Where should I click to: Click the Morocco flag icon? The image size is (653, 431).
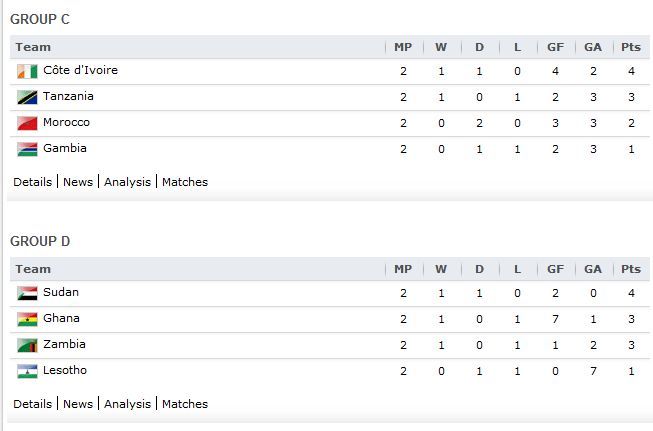point(27,123)
